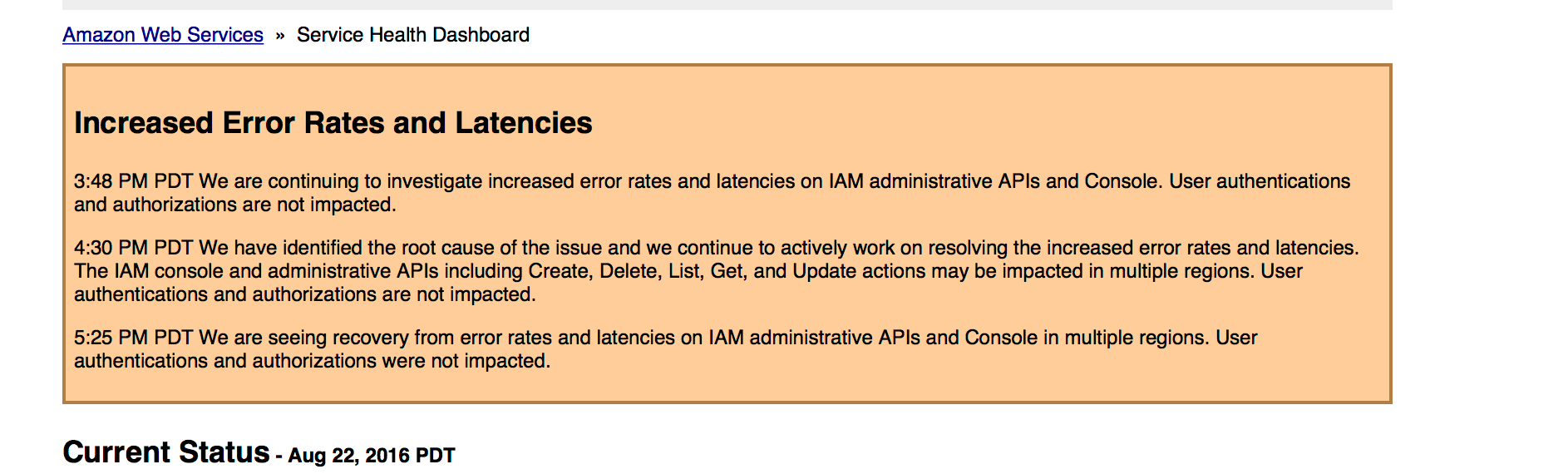Click the » breadcrumb separator
Viewport: 1568px width, 474px height.
(x=280, y=36)
